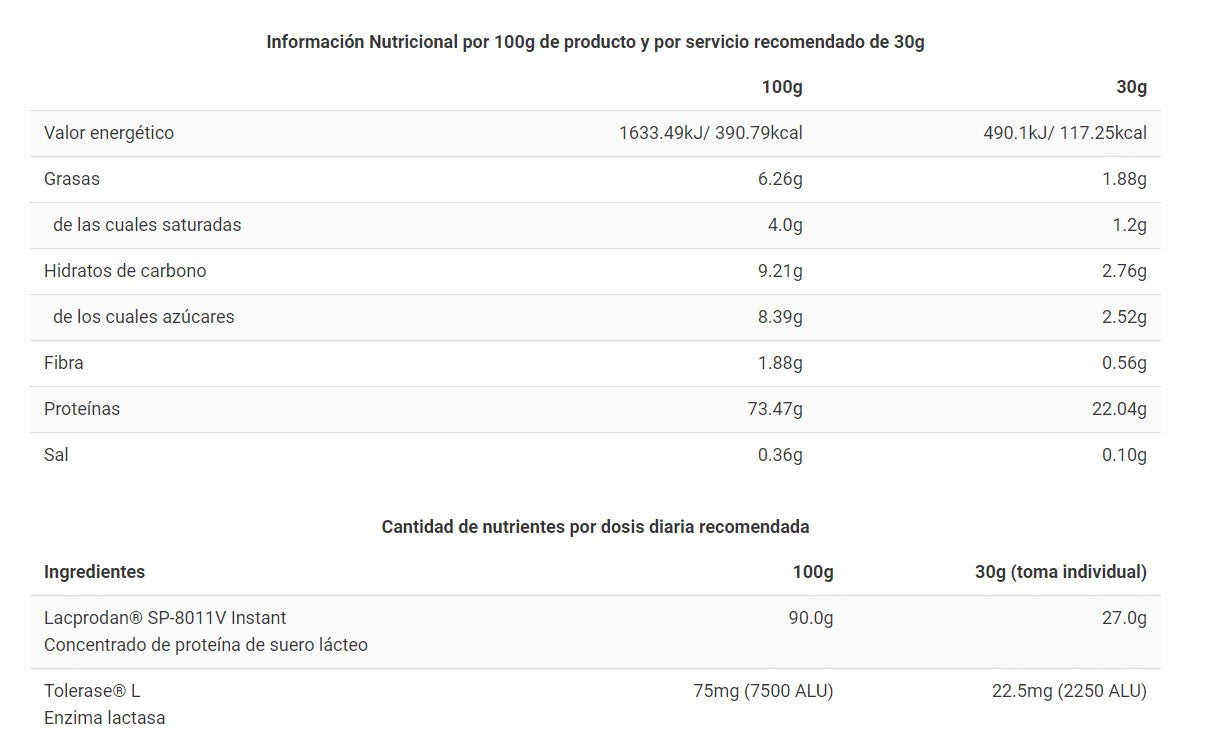Click 'de las cuales saturadas' label
The height and width of the screenshot is (755, 1211).
pyautogui.click(x=147, y=225)
